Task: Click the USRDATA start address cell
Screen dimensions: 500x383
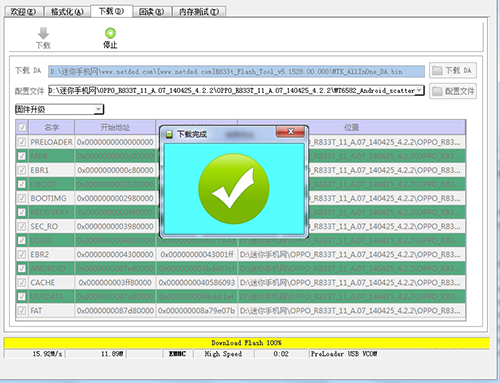Action: pyautogui.click(x=115, y=296)
